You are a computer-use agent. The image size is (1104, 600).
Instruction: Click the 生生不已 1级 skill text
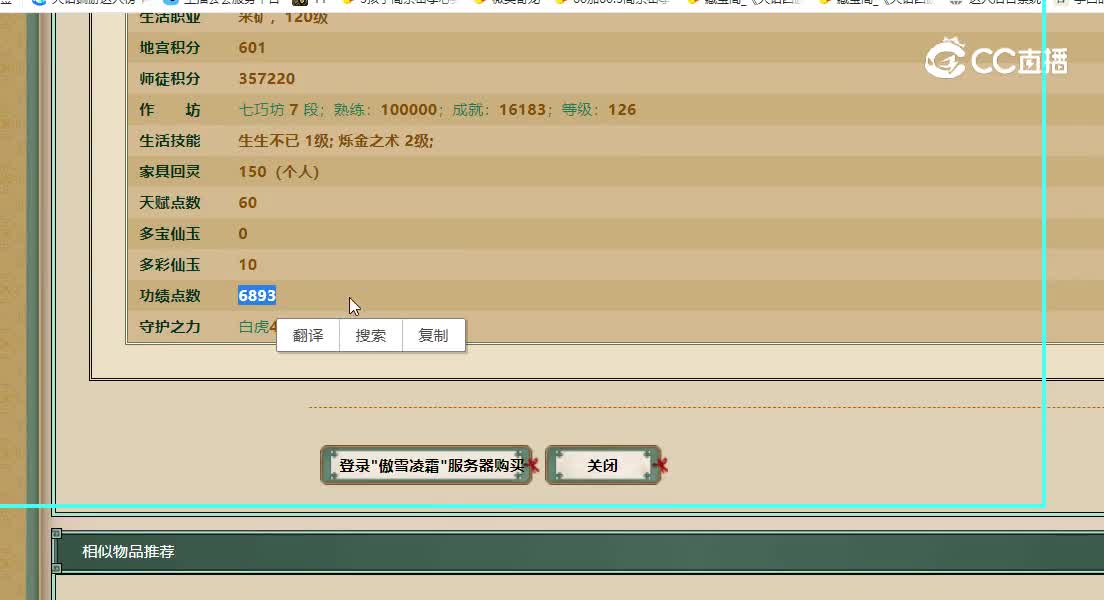pos(284,141)
